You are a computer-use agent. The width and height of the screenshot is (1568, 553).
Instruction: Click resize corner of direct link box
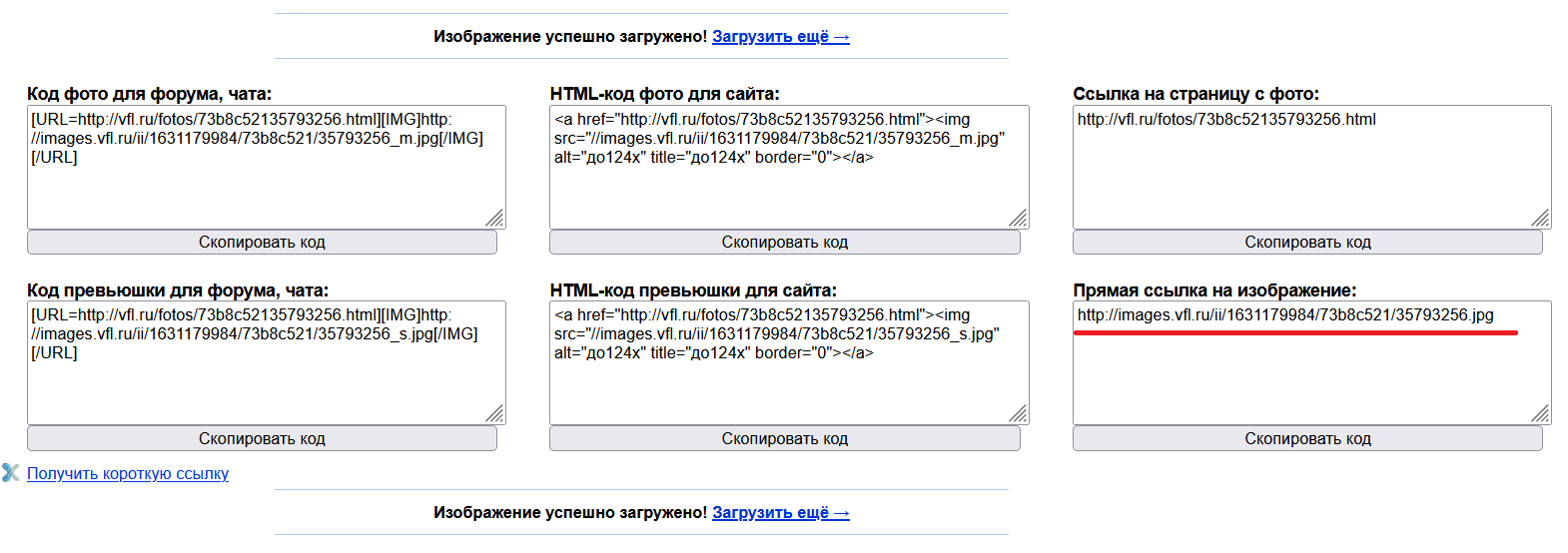pos(1541,414)
